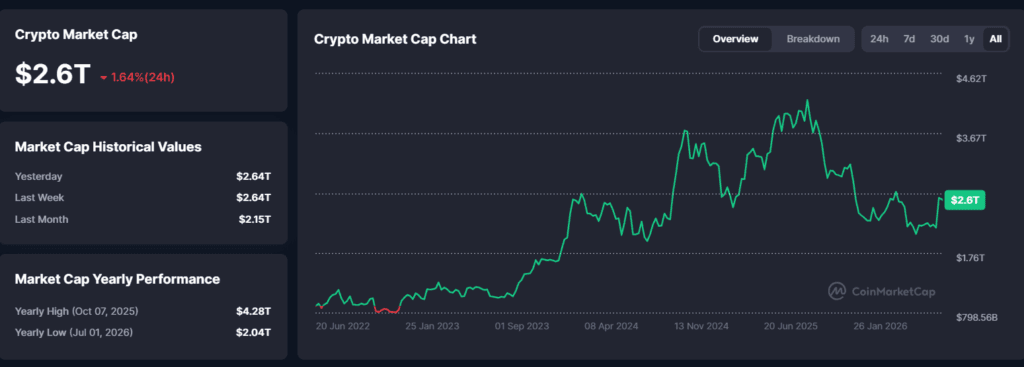Select the 1y time range

[x=969, y=39]
